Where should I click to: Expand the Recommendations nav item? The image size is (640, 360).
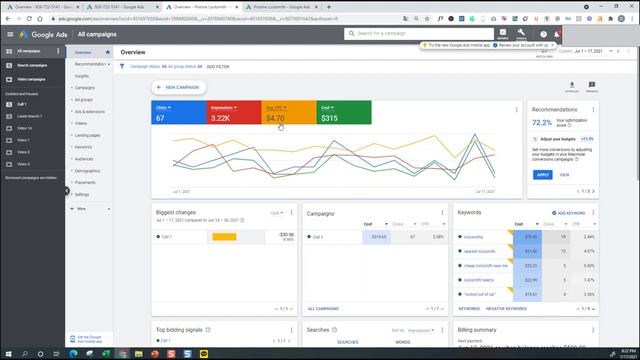[109, 64]
